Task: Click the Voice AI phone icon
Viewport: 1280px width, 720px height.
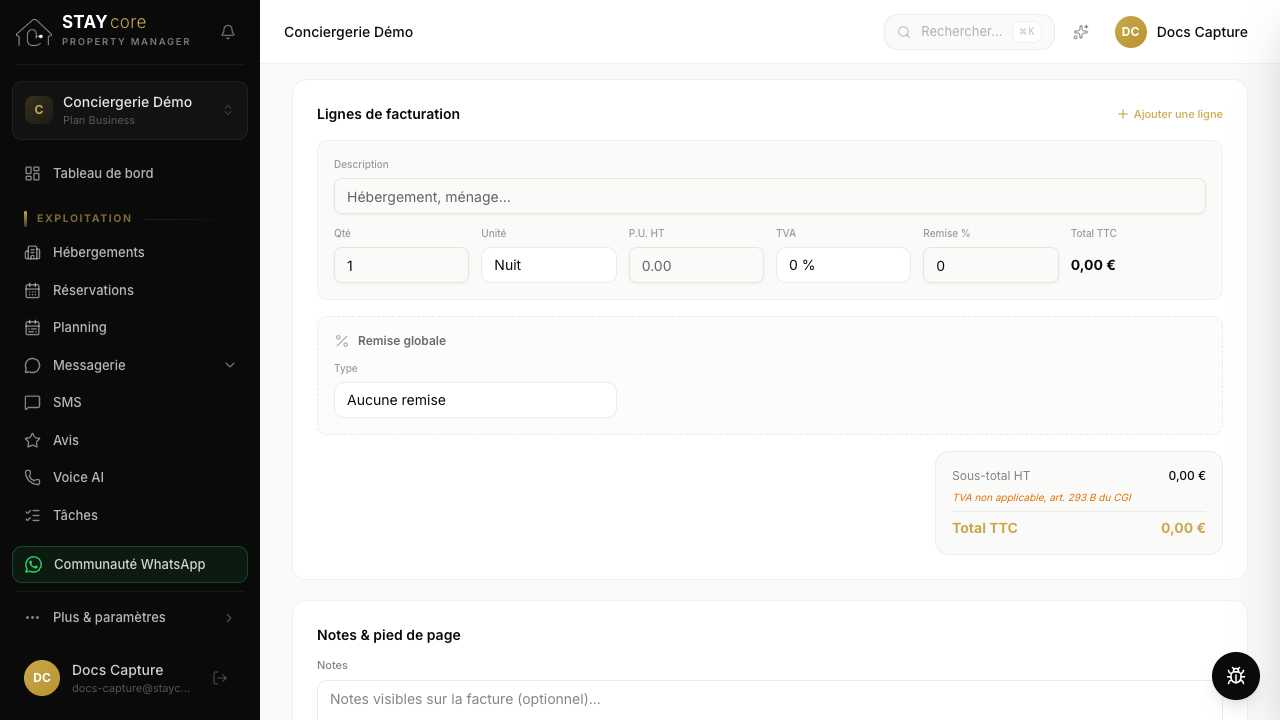Action: [33, 477]
